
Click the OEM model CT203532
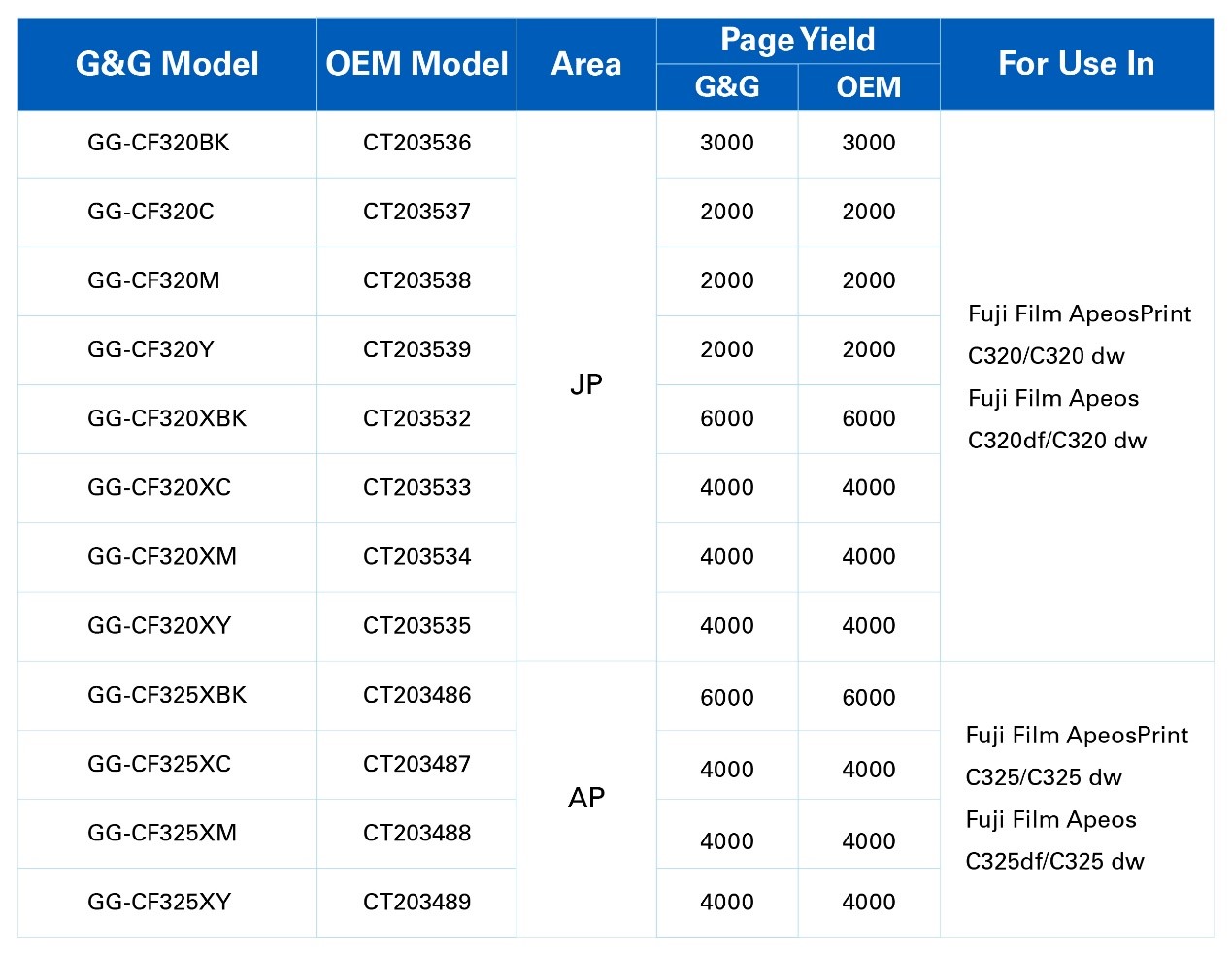tap(417, 418)
